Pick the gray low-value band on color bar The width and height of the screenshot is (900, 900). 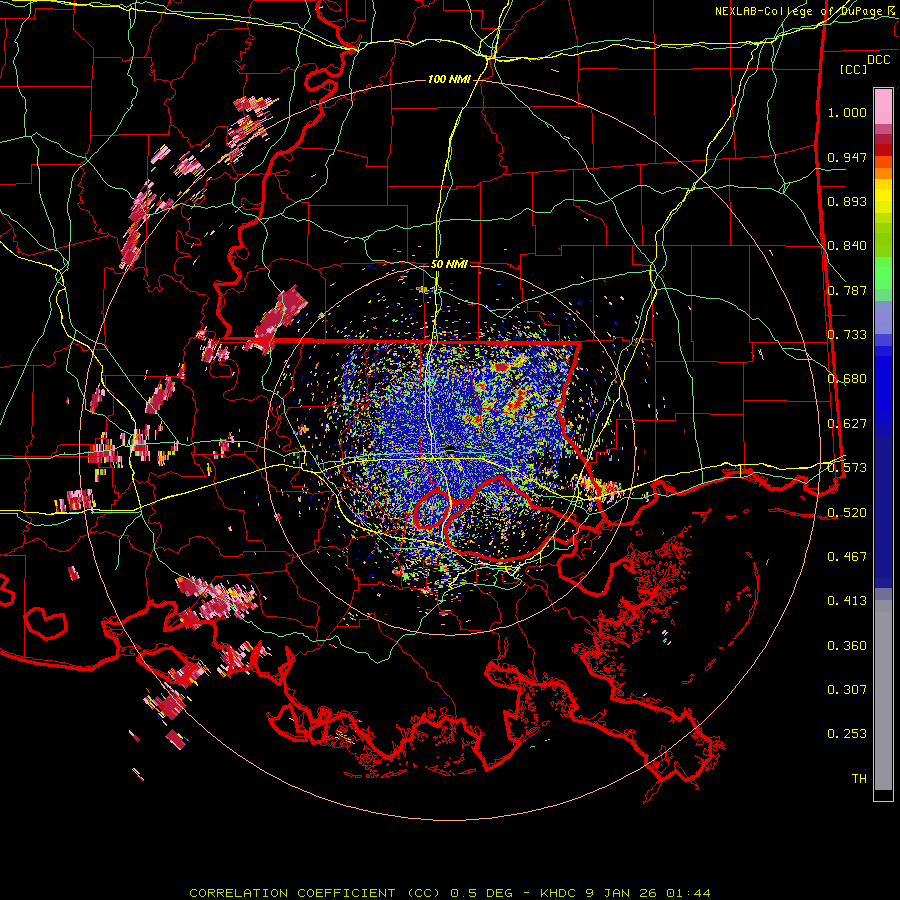pos(883,695)
